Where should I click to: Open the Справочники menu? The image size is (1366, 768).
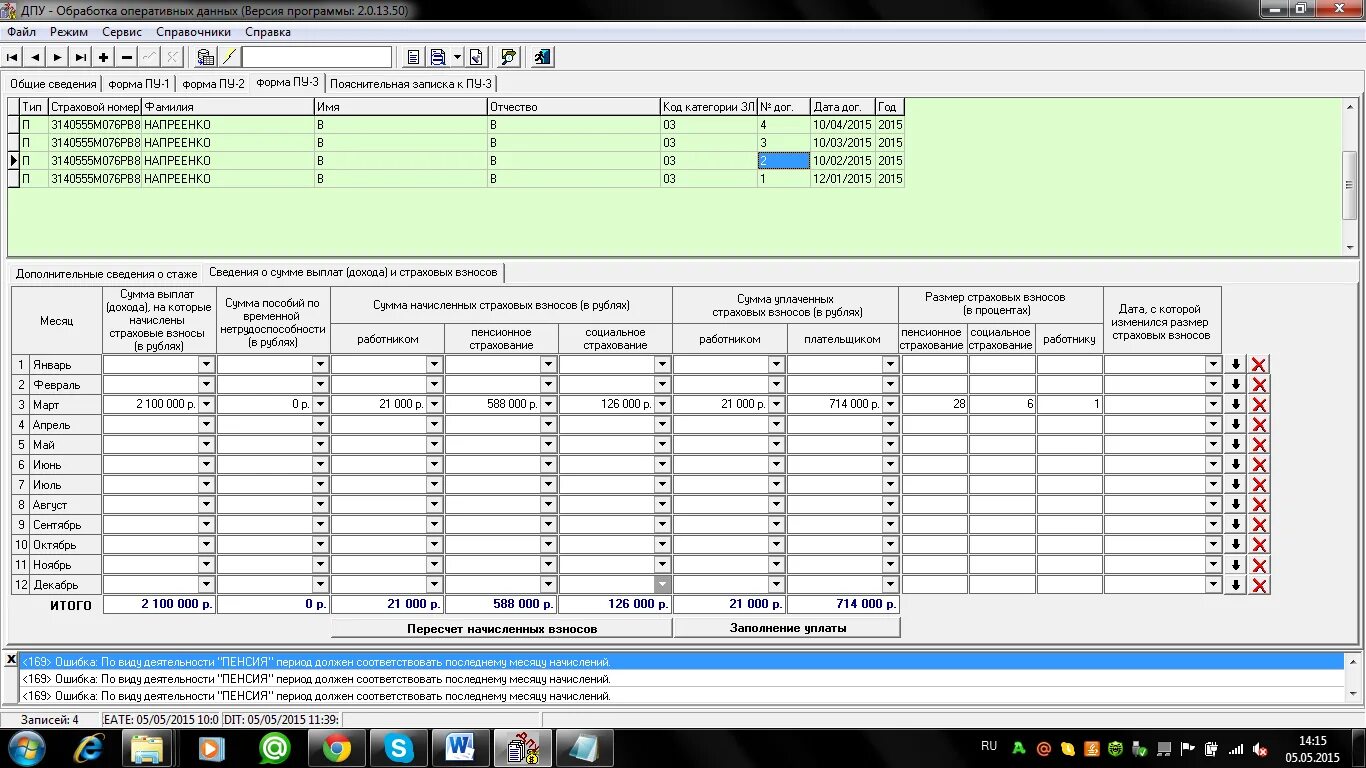(x=194, y=32)
